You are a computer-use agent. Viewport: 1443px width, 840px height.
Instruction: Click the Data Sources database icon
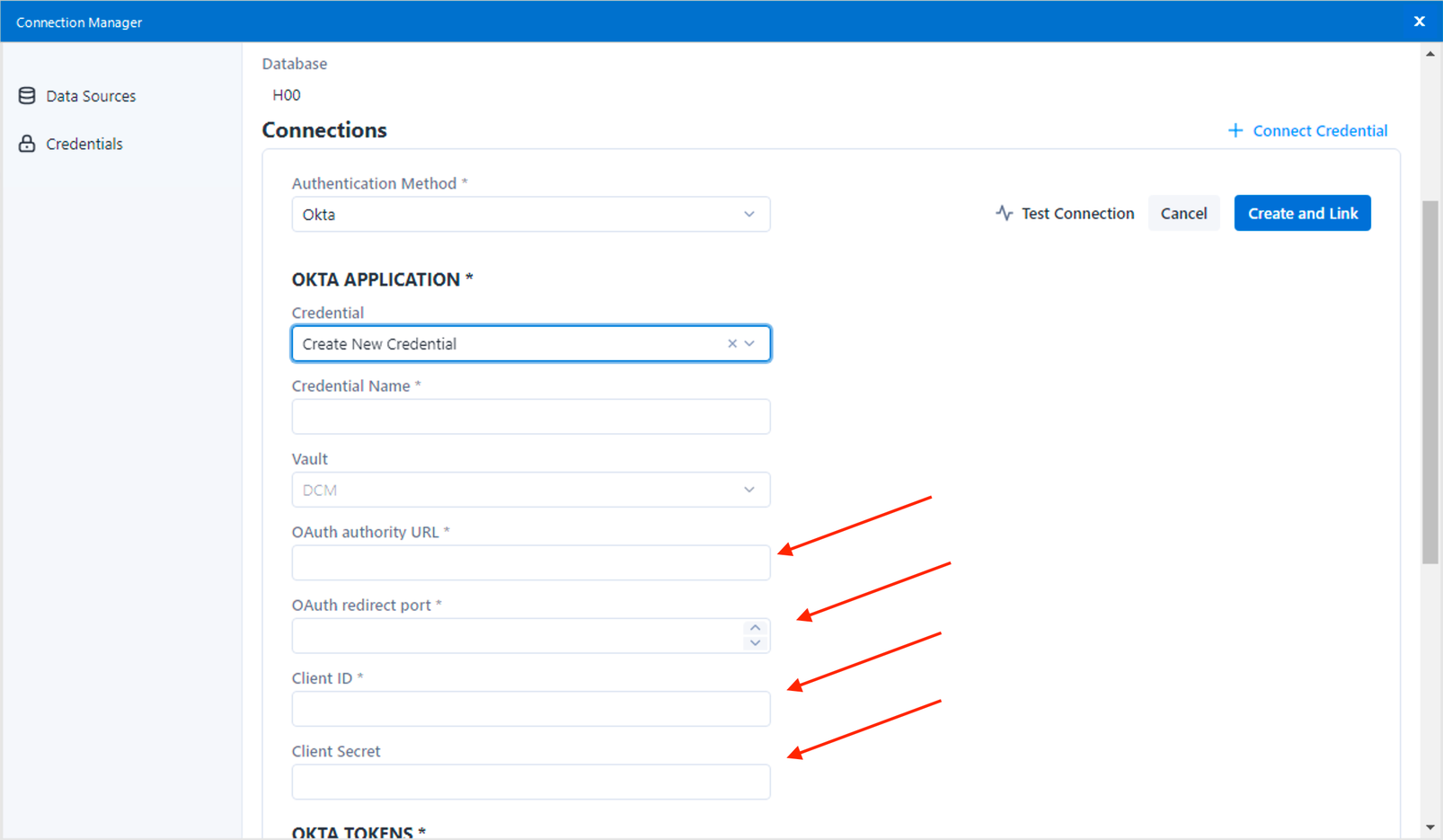tap(27, 95)
